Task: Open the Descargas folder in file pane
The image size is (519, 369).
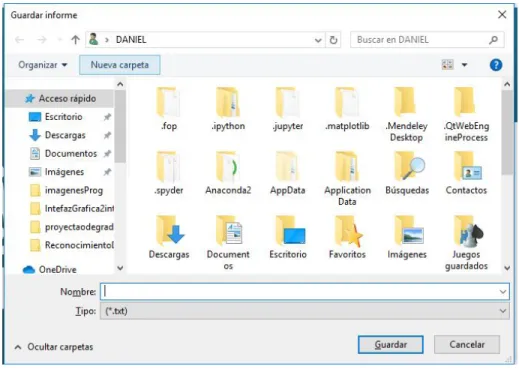Action: coord(169,237)
